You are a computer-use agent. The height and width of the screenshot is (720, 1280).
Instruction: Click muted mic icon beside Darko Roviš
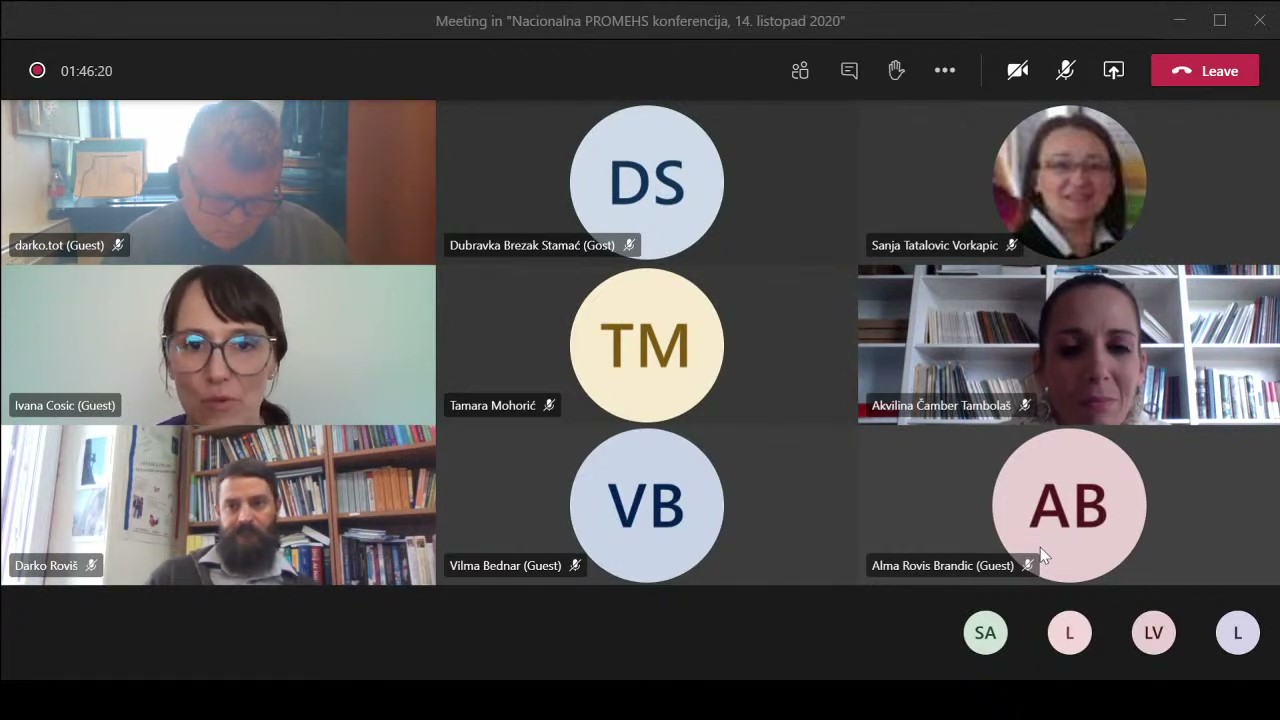coord(91,565)
